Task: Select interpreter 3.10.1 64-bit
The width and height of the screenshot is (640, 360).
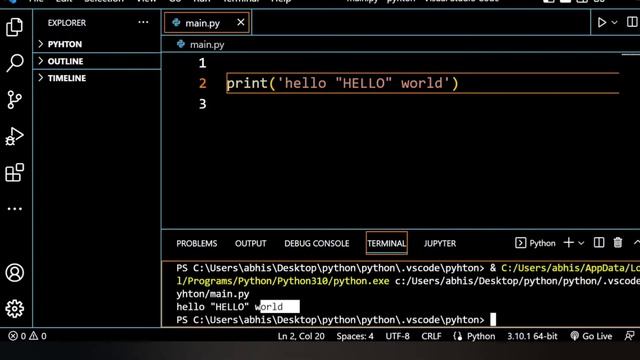Action: [532, 336]
